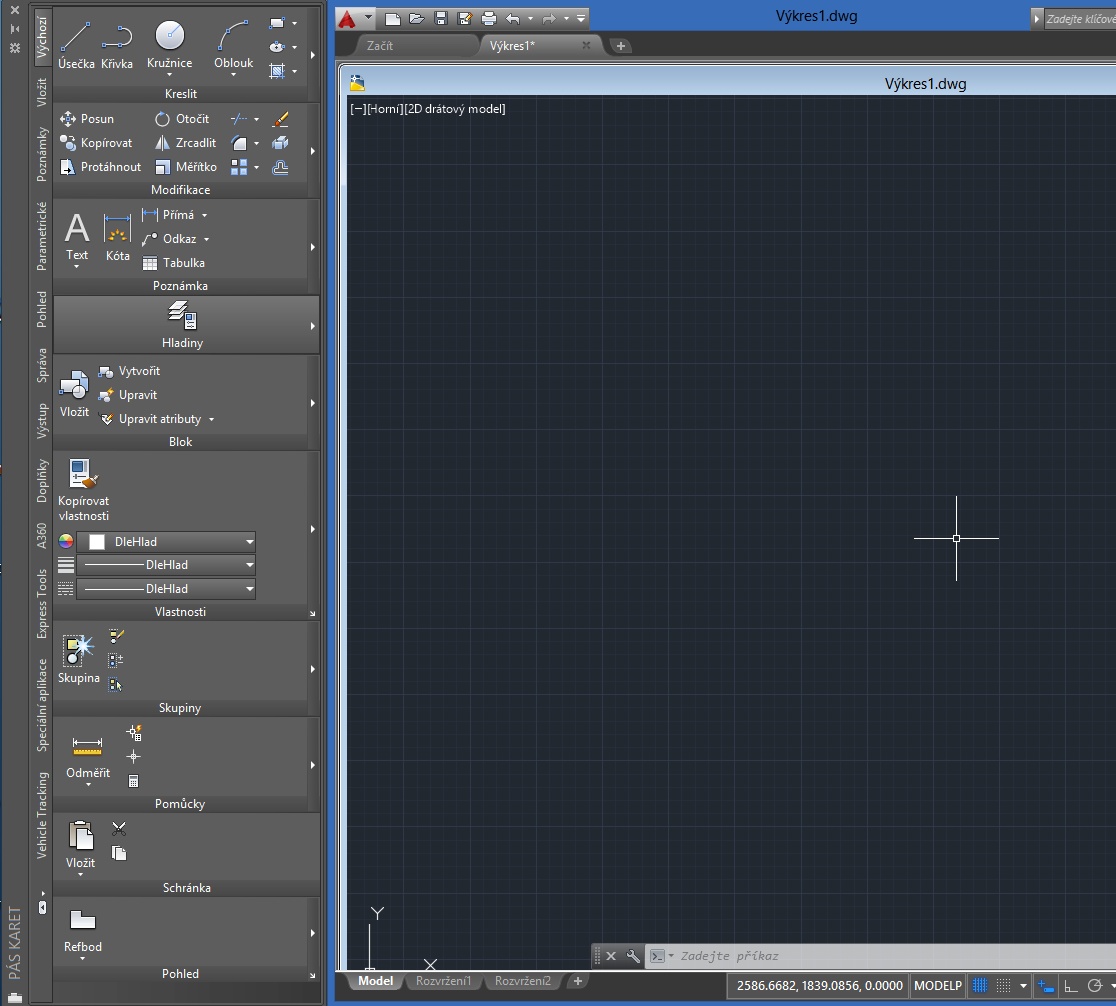The image size is (1116, 1006).
Task: Toggle MODELP model space button
Action: [x=937, y=986]
